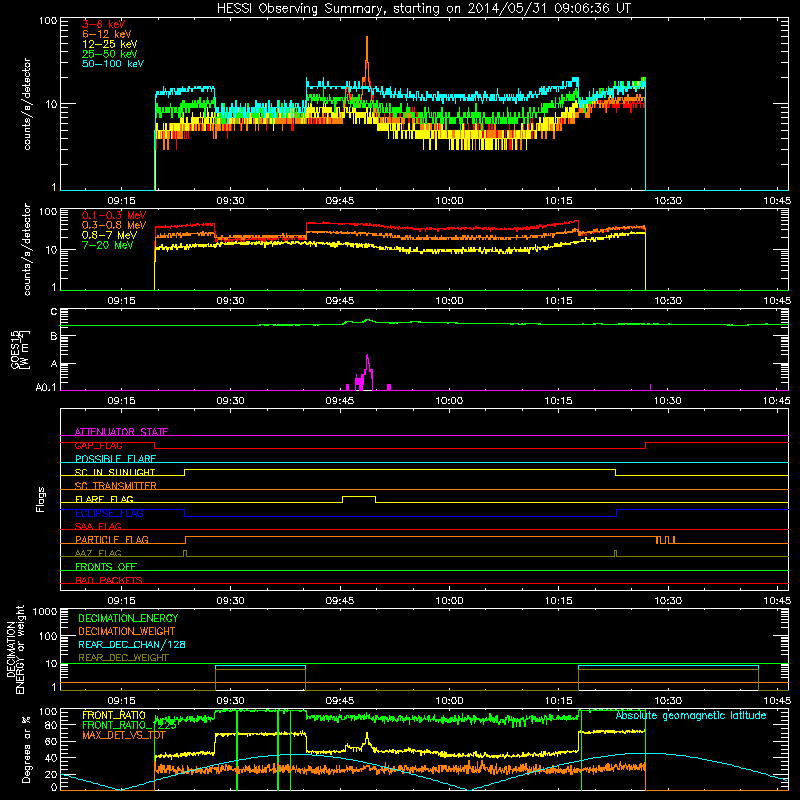Image resolution: width=800 pixels, height=800 pixels.
Task: Click the Absolute geomagnetic latitude label
Action: pos(691,715)
